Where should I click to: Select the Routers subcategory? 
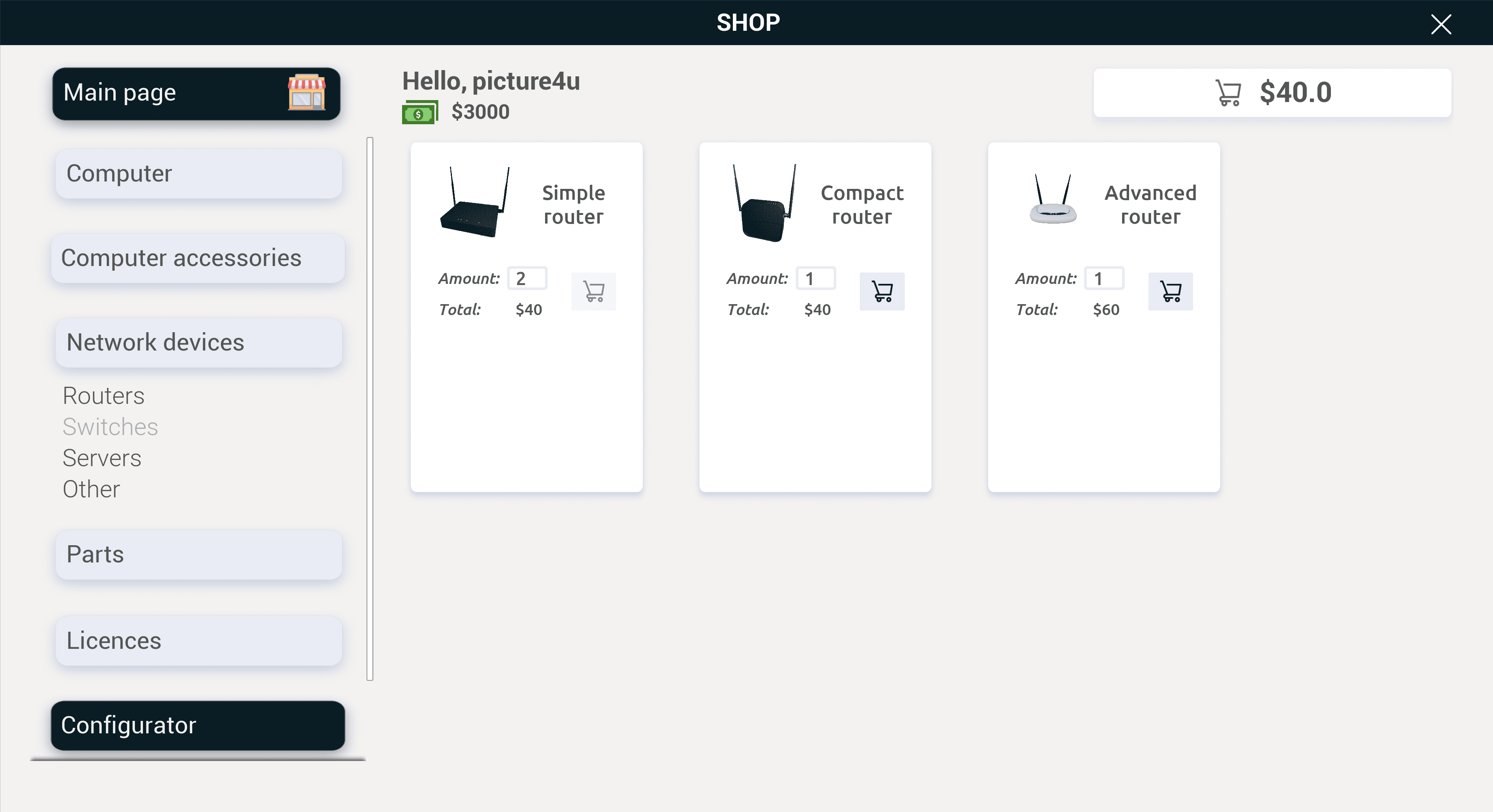click(104, 396)
